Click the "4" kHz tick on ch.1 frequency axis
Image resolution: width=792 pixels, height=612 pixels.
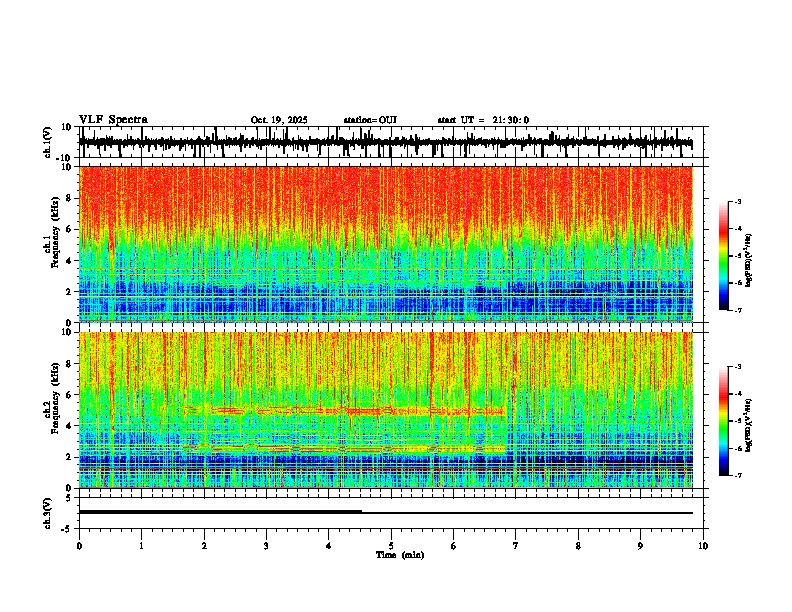tap(70, 261)
